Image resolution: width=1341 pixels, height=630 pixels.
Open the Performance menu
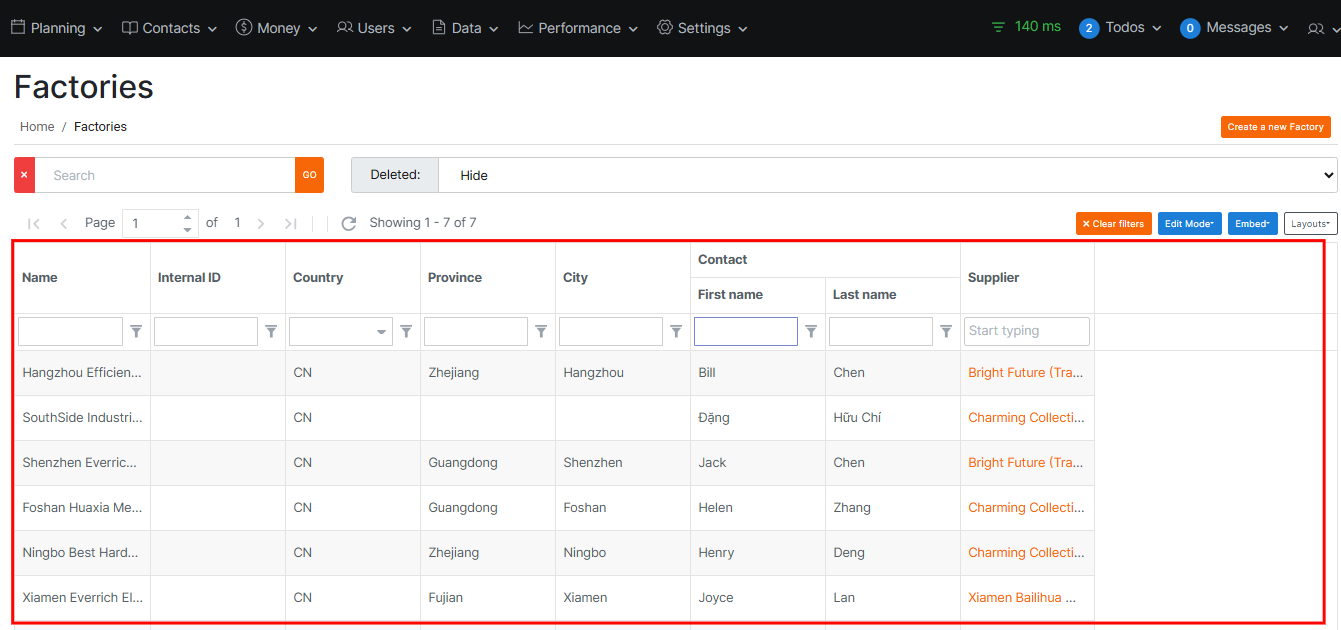coord(578,28)
